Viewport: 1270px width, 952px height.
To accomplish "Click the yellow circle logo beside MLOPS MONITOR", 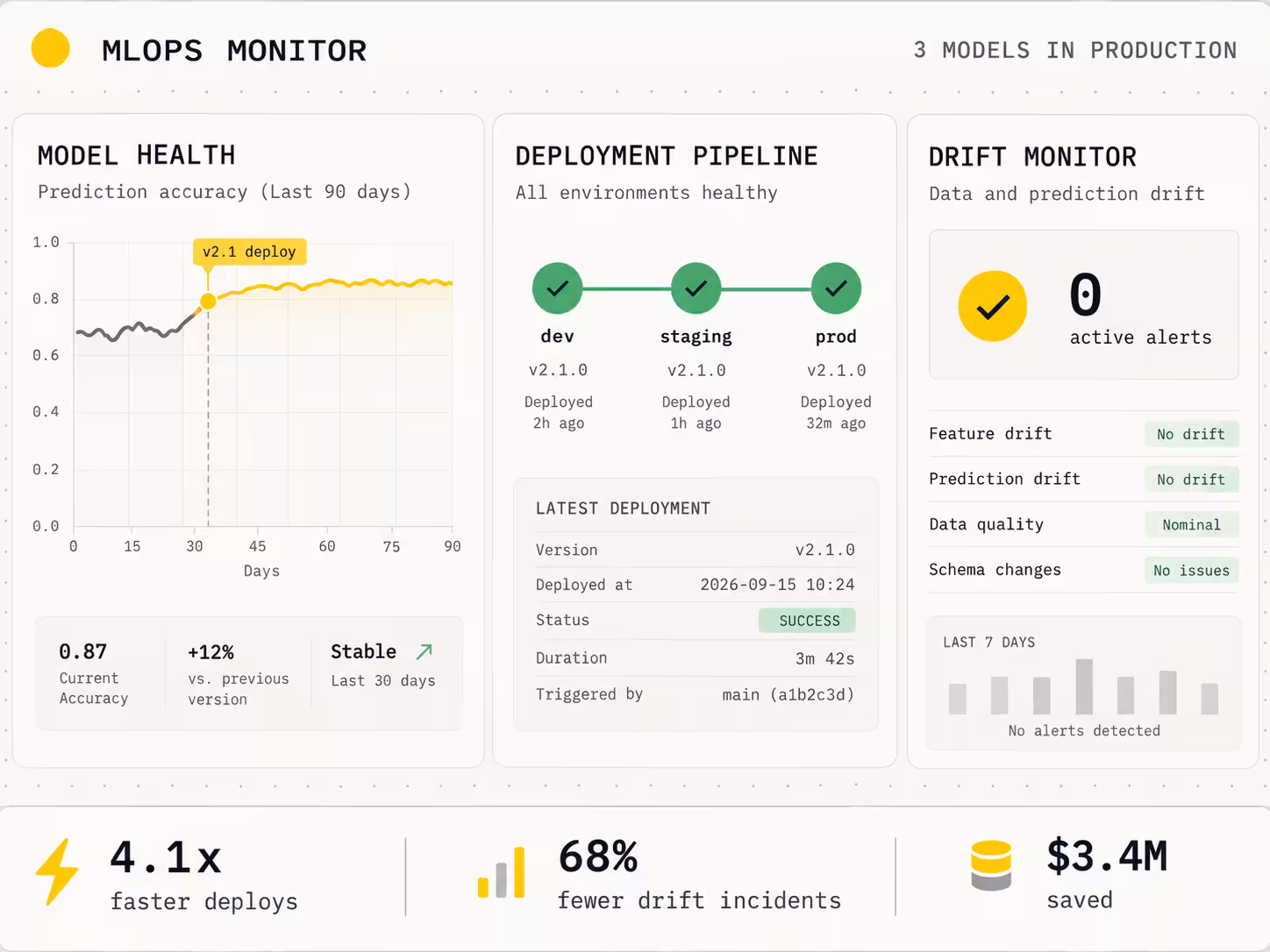I will click(x=50, y=48).
